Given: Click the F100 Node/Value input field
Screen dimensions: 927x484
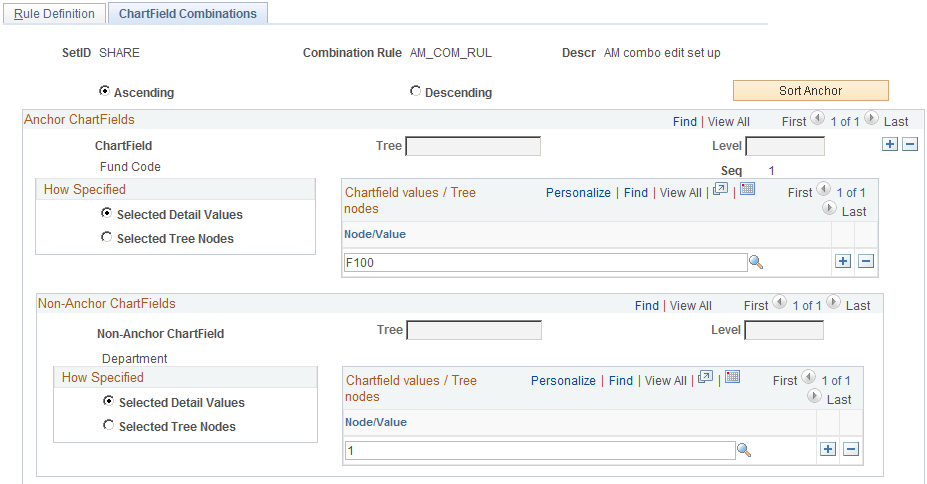Looking at the screenshot, I should pyautogui.click(x=546, y=262).
